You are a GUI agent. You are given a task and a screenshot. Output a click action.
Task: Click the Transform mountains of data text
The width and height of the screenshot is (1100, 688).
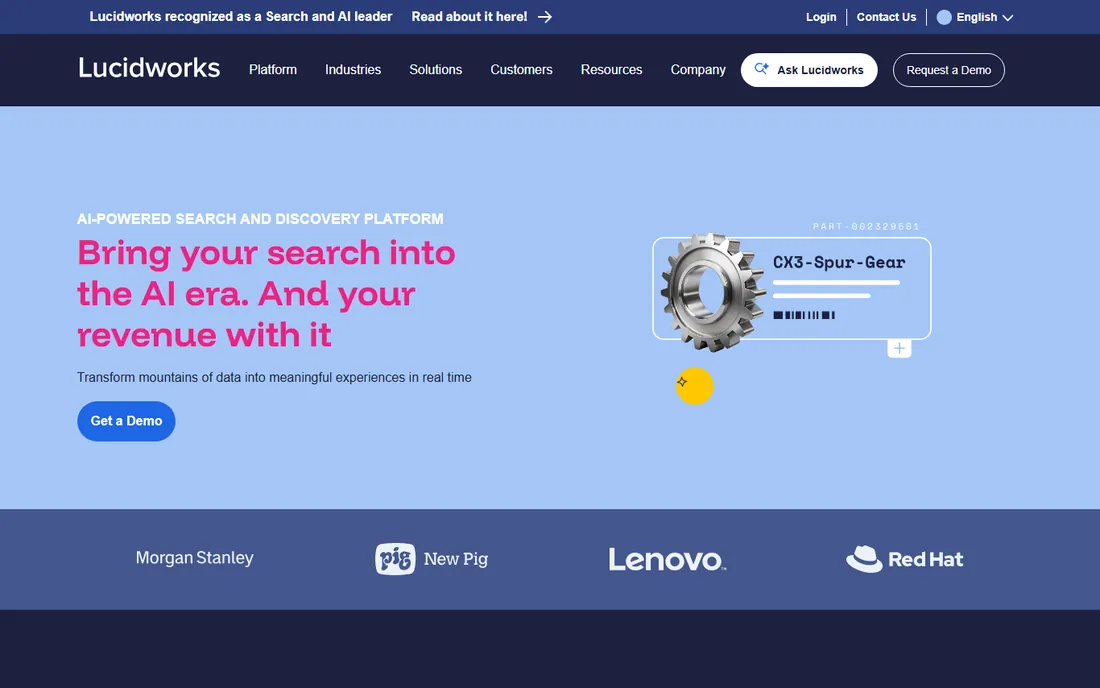pos(274,377)
